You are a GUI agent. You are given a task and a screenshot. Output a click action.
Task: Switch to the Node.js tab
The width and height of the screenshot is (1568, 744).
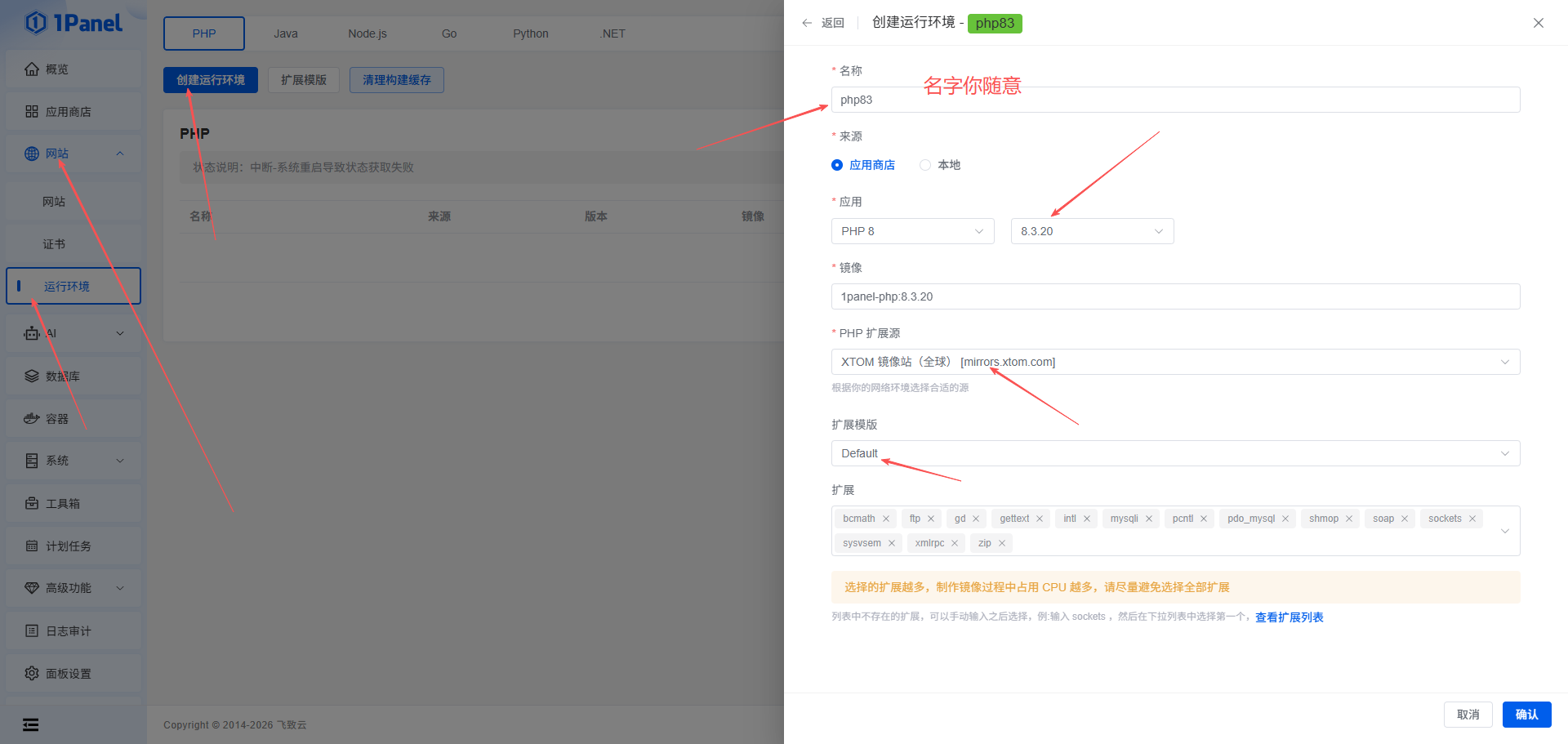pos(367,33)
